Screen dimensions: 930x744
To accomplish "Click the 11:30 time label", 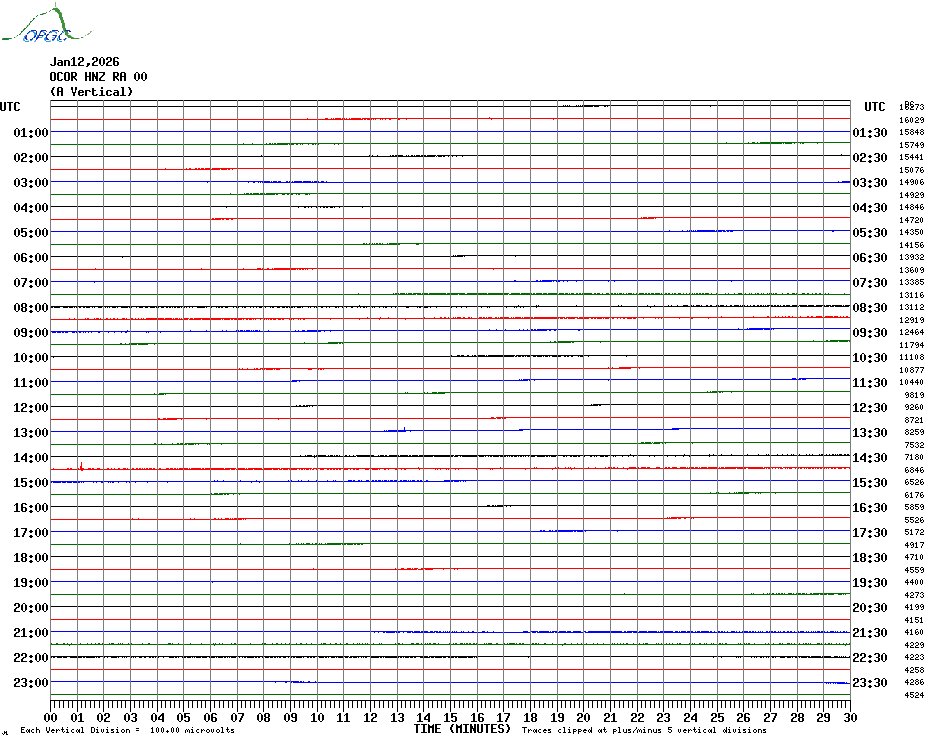I will 870,383.
